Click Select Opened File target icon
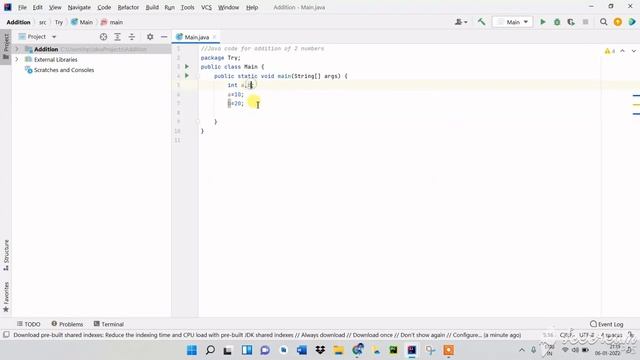The image size is (640, 360). point(103,37)
